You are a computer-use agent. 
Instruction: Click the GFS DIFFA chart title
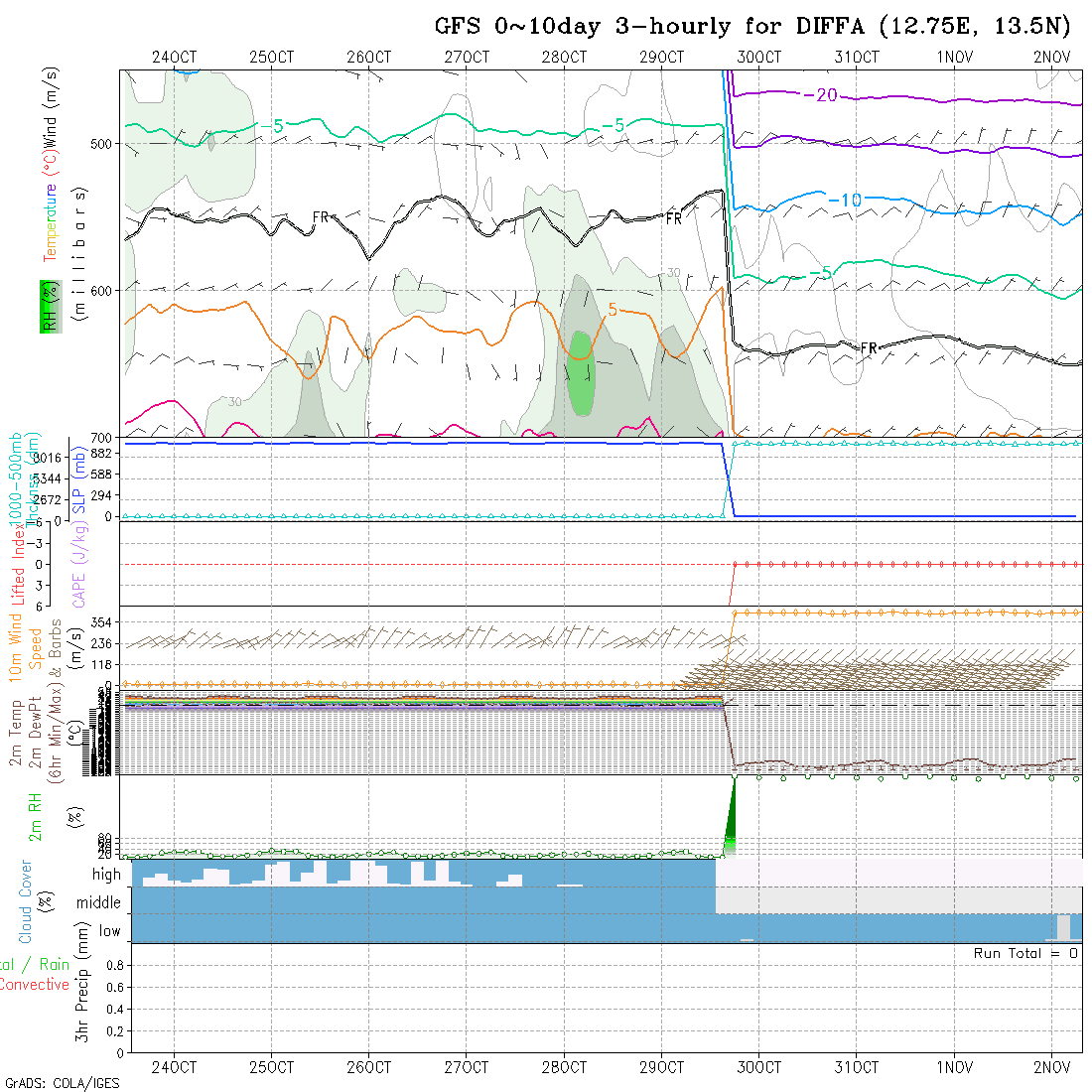point(751,26)
